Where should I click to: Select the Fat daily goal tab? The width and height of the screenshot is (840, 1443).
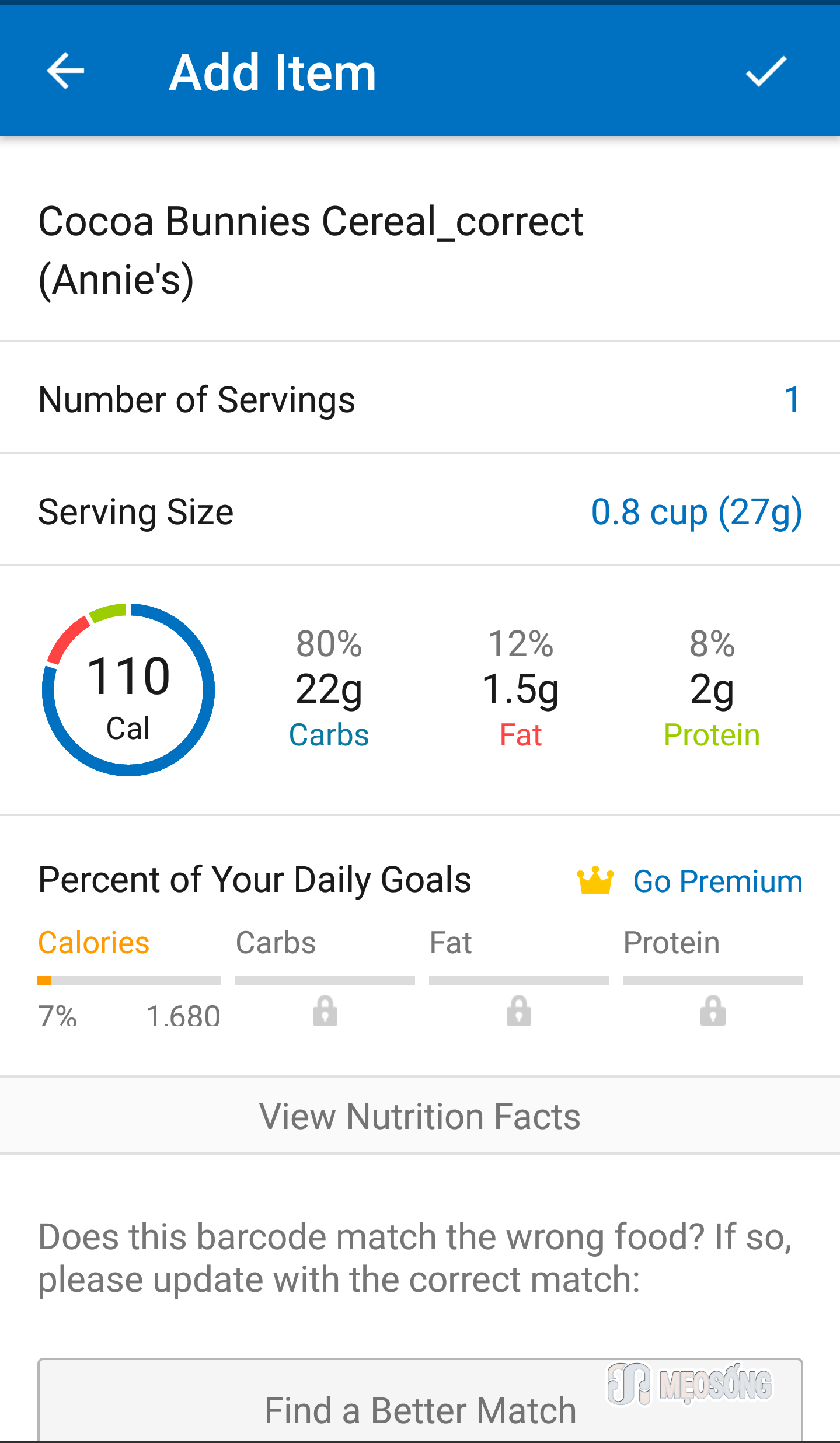pos(450,943)
